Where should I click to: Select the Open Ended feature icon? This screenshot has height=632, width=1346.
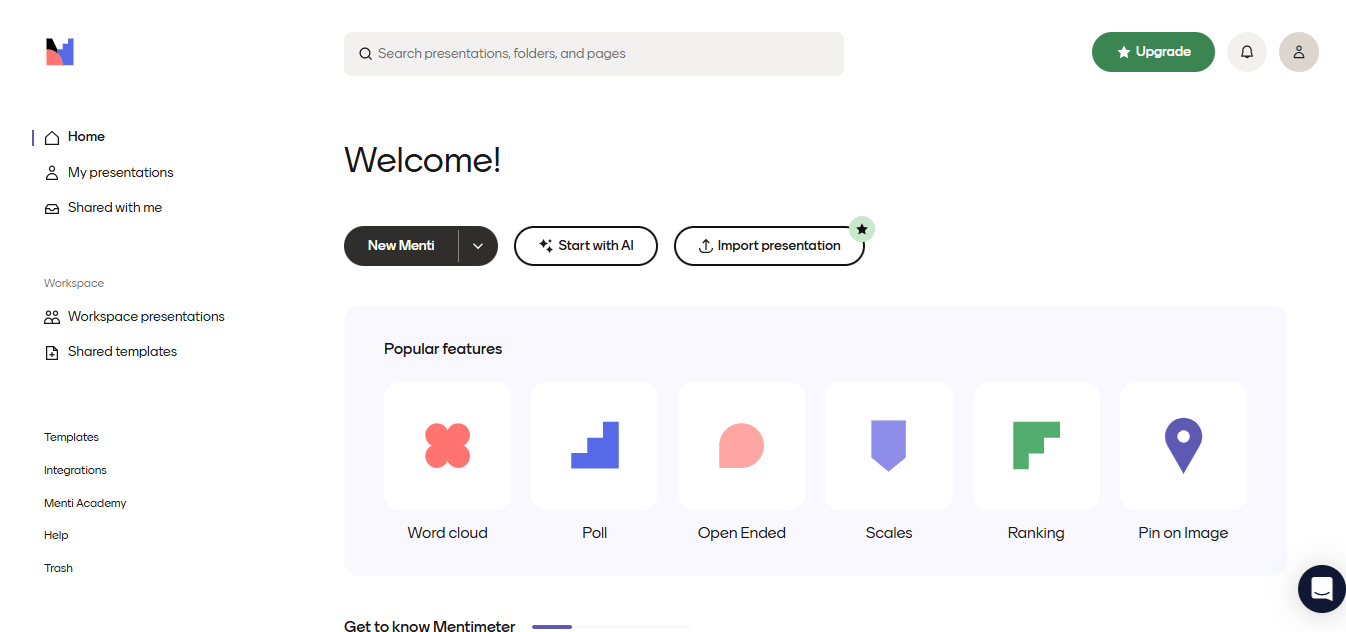pyautogui.click(x=741, y=446)
